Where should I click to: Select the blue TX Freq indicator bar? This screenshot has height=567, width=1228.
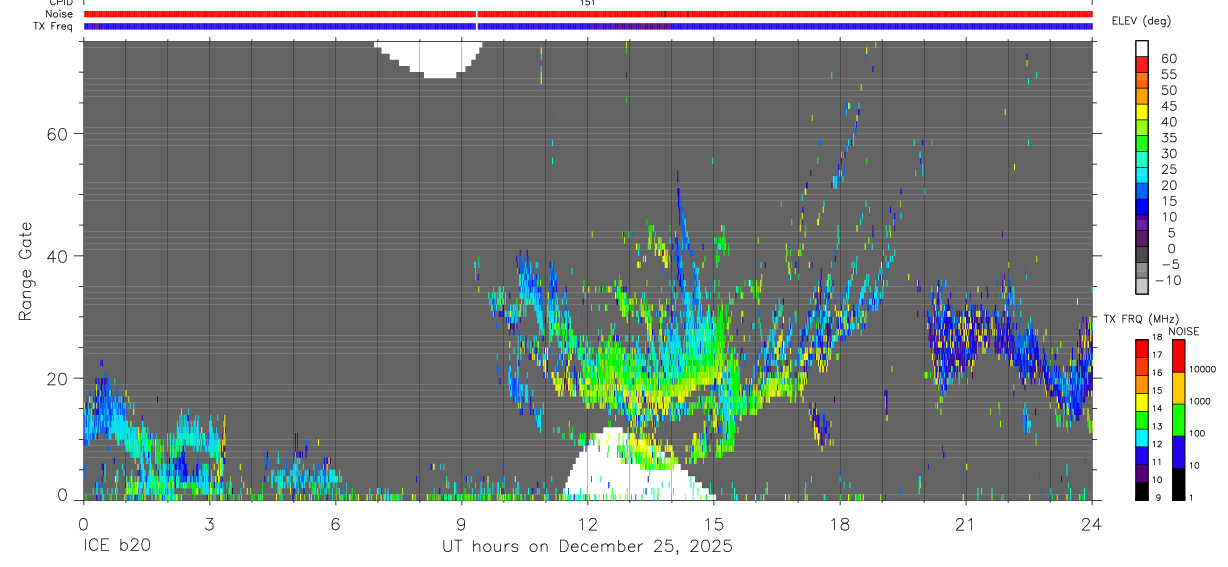coord(588,26)
